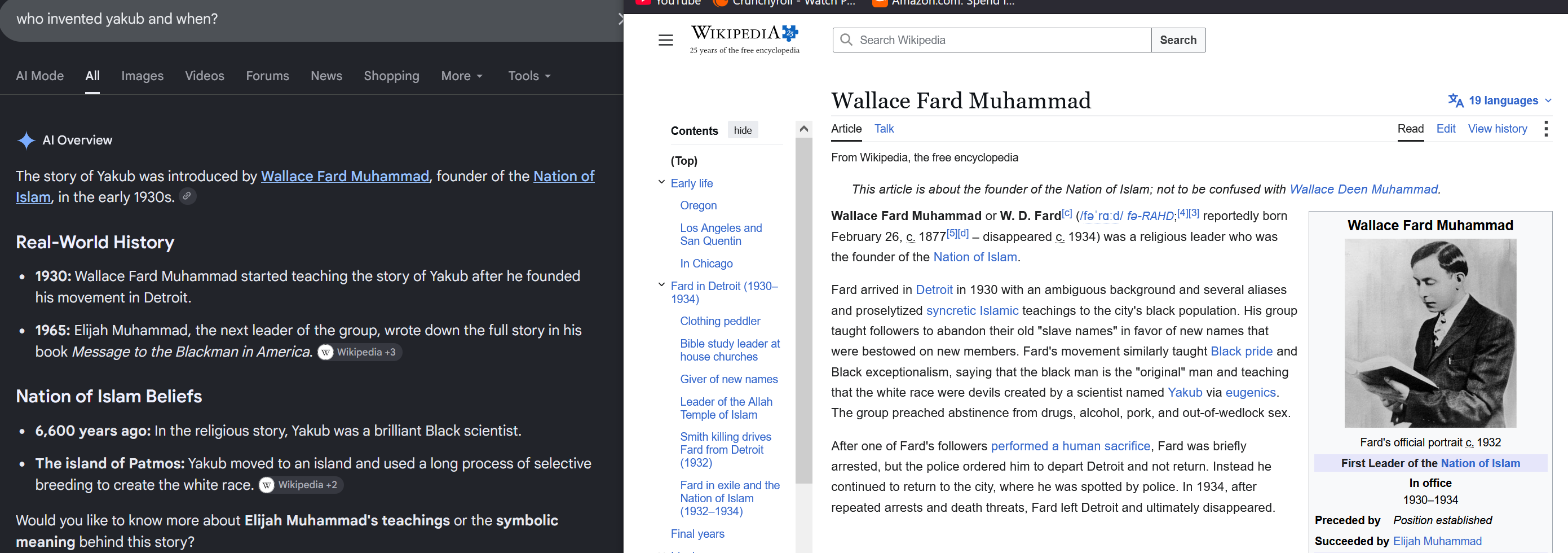Click the Edit tab on Wikipedia
This screenshot has height=553, width=1568.
click(x=1446, y=129)
